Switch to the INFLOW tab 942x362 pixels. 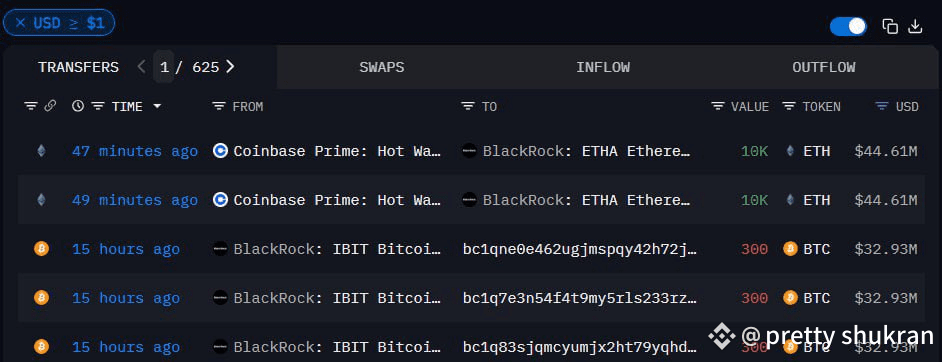603,67
